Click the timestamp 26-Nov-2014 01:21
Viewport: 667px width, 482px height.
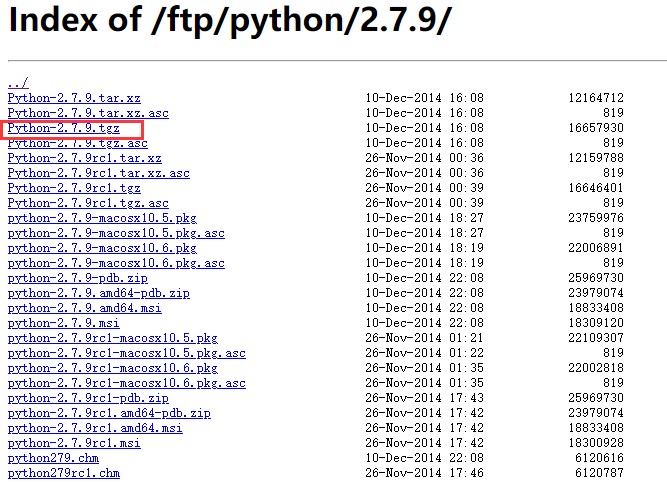point(425,338)
